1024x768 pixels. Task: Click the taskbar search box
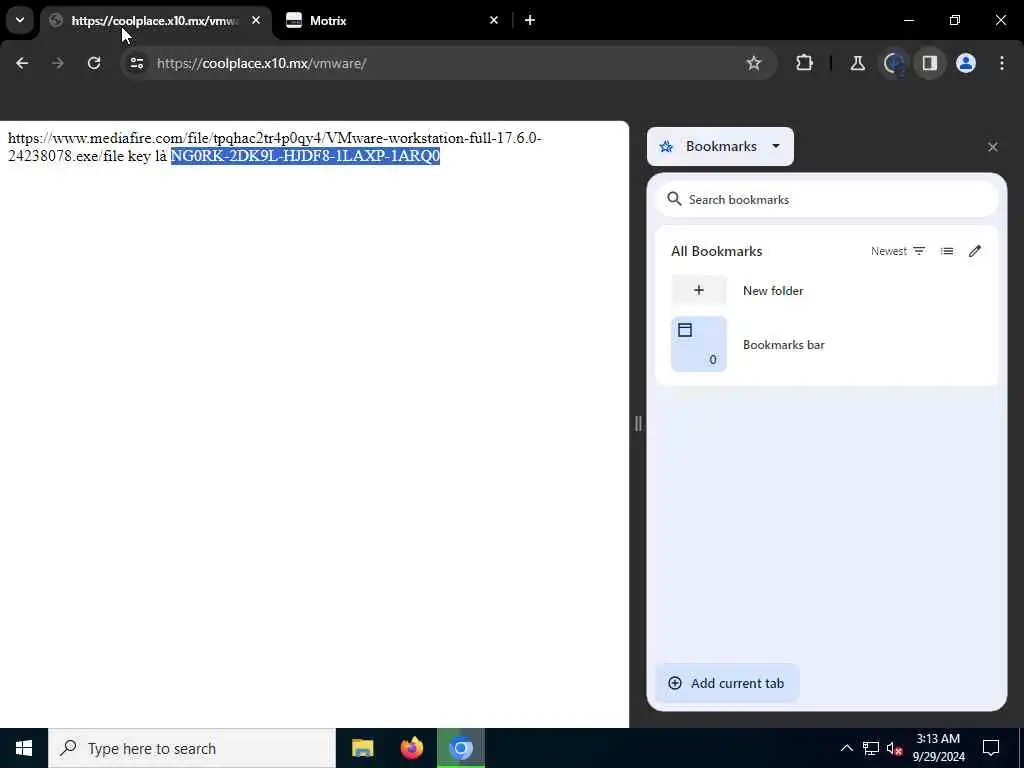(192, 748)
